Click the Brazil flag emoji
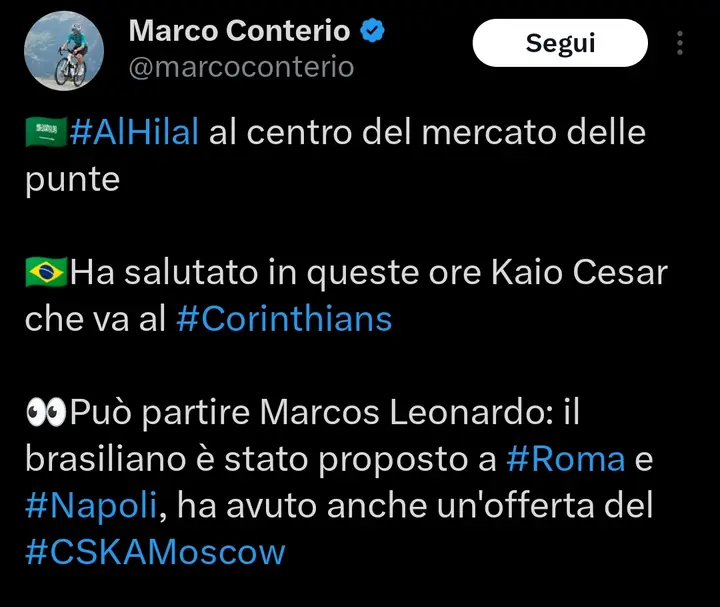Viewport: 720px width, 607px height. pos(46,272)
